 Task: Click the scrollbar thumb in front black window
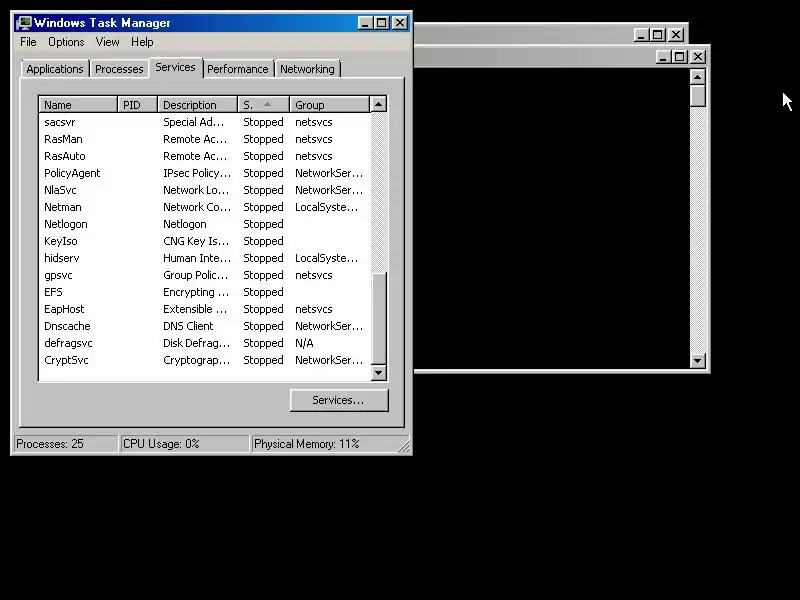(697, 95)
